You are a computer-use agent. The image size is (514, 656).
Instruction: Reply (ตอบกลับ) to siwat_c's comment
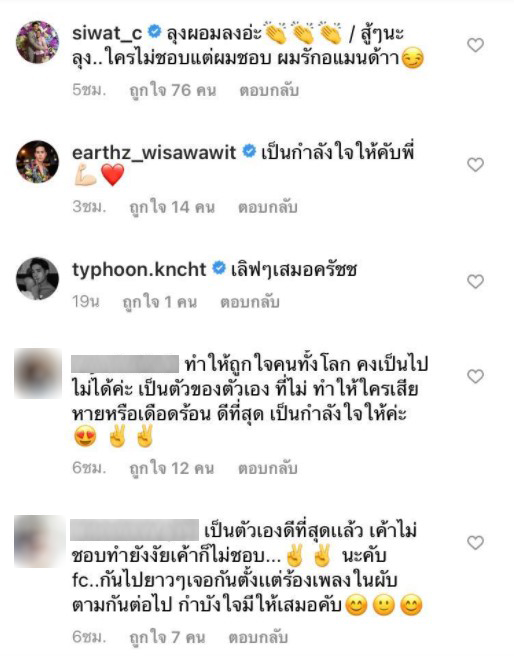tap(269, 90)
